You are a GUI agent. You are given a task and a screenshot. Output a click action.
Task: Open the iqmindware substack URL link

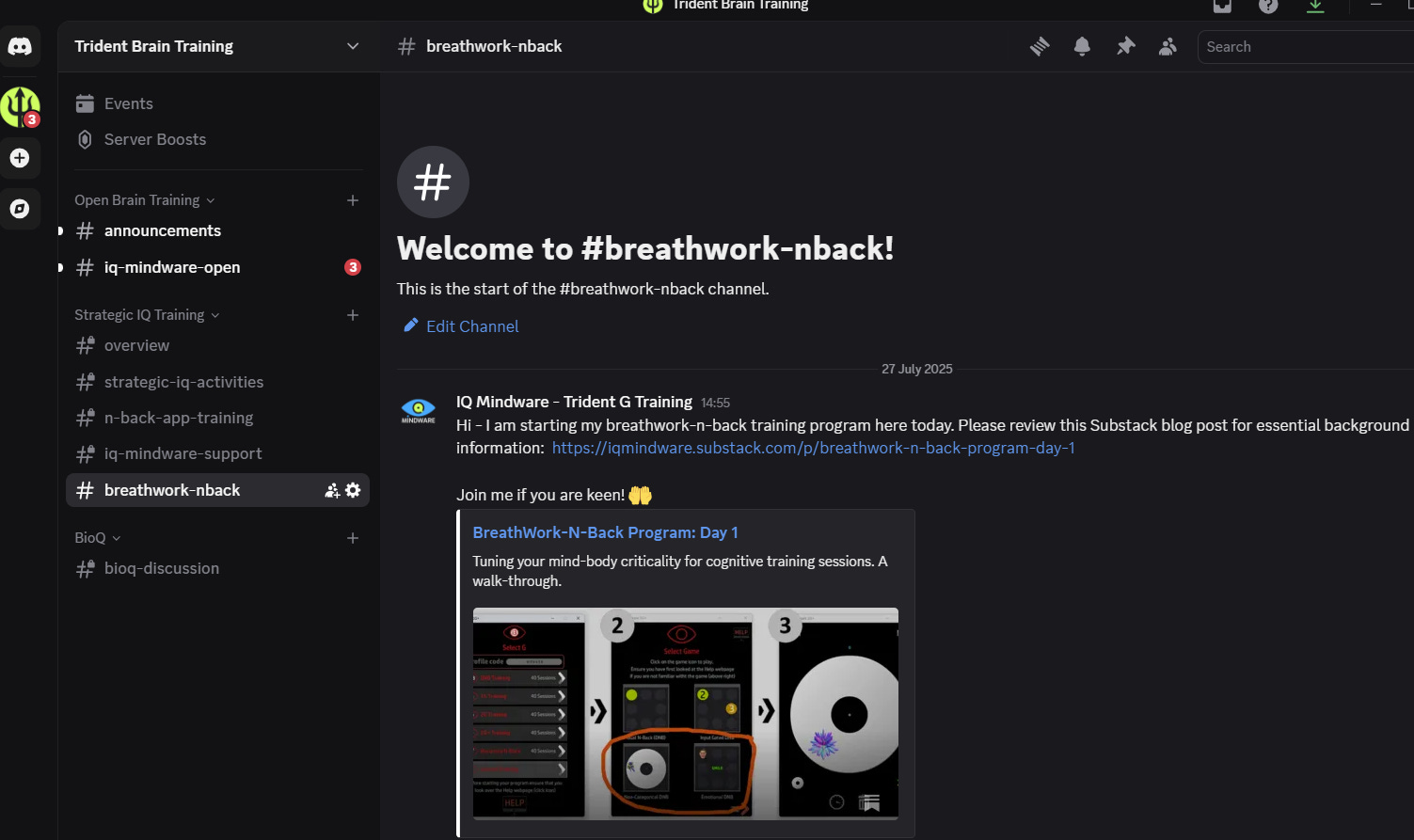(x=813, y=448)
